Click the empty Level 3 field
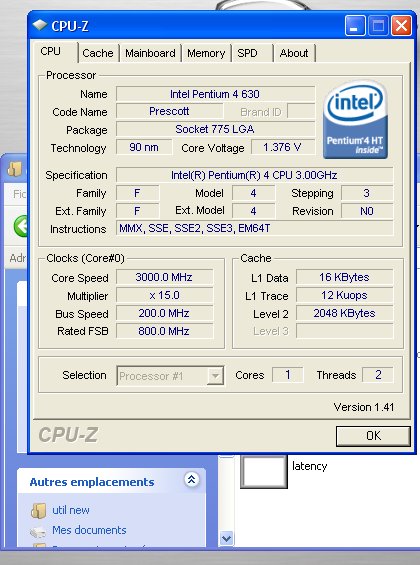Image resolution: width=420 pixels, height=565 pixels. point(345,332)
